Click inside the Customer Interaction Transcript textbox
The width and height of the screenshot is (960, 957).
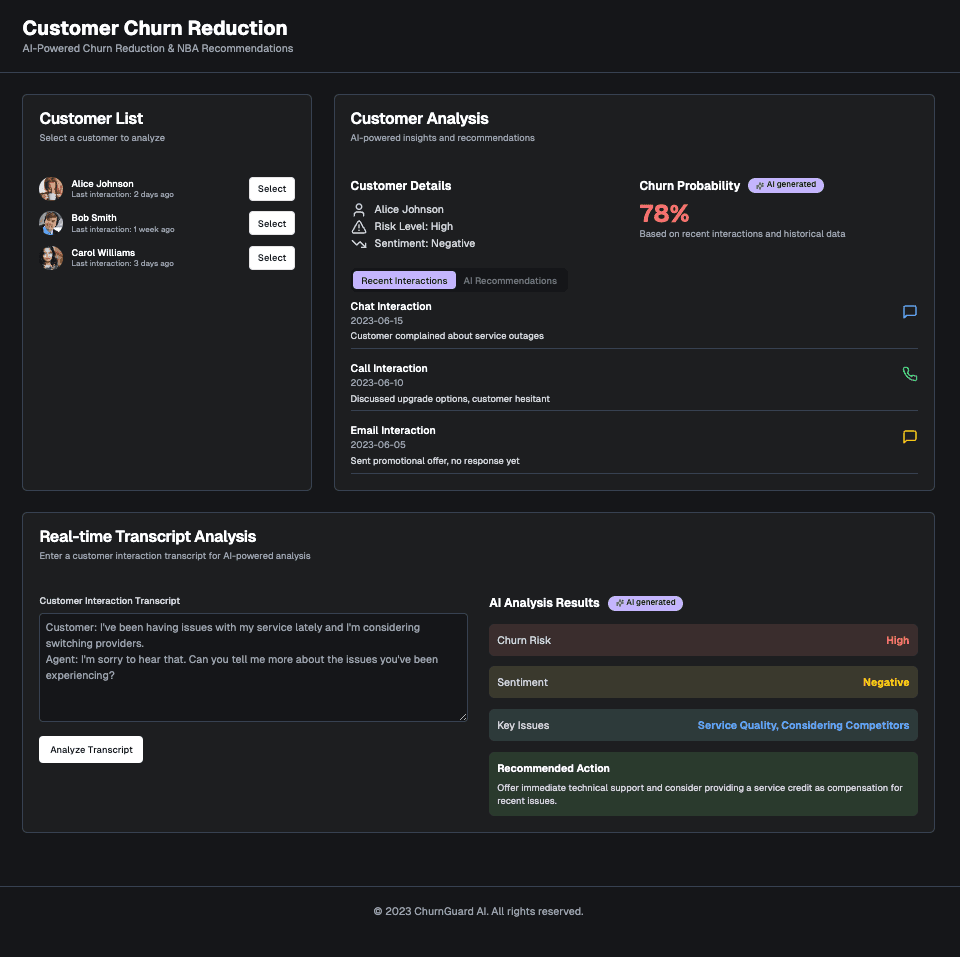(253, 667)
